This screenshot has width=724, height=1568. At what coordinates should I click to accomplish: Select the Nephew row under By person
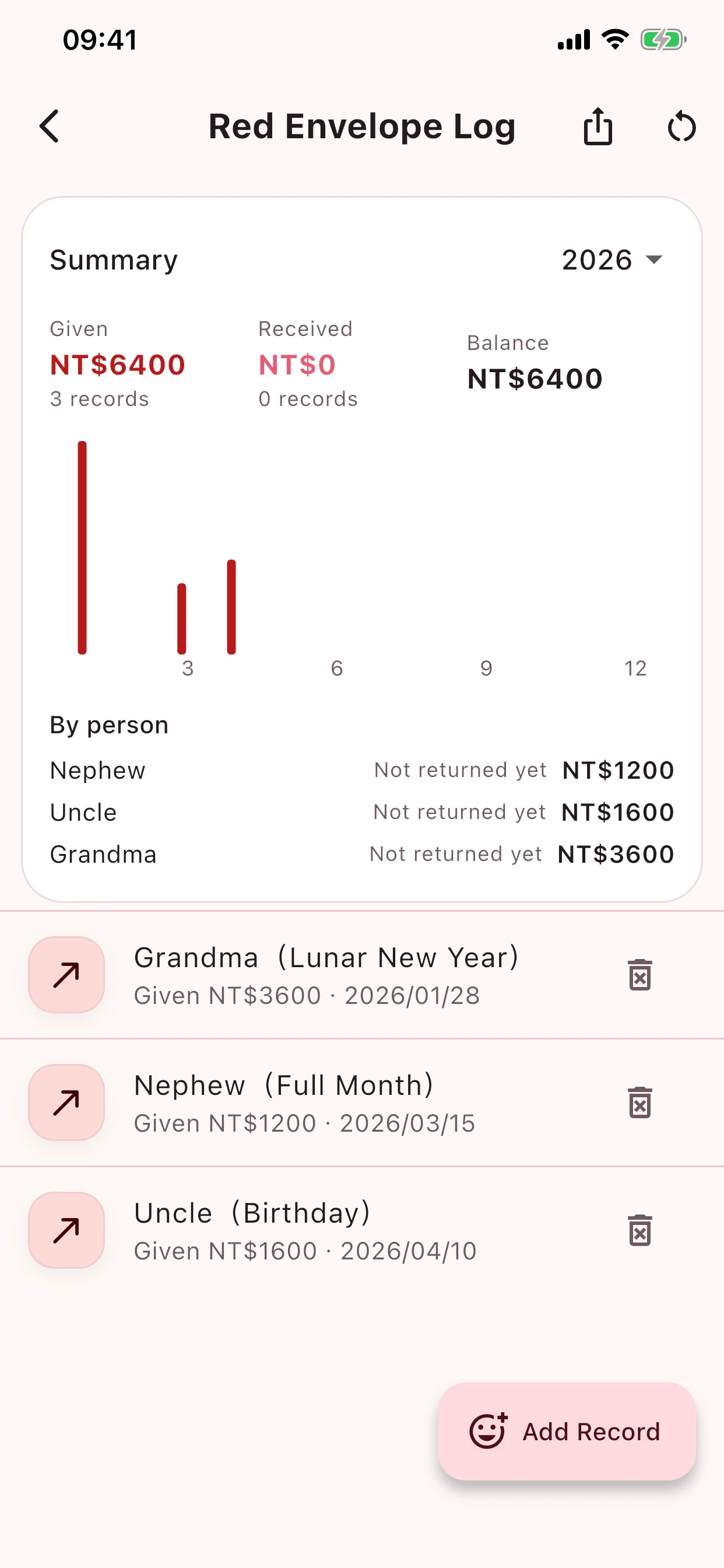tap(361, 770)
